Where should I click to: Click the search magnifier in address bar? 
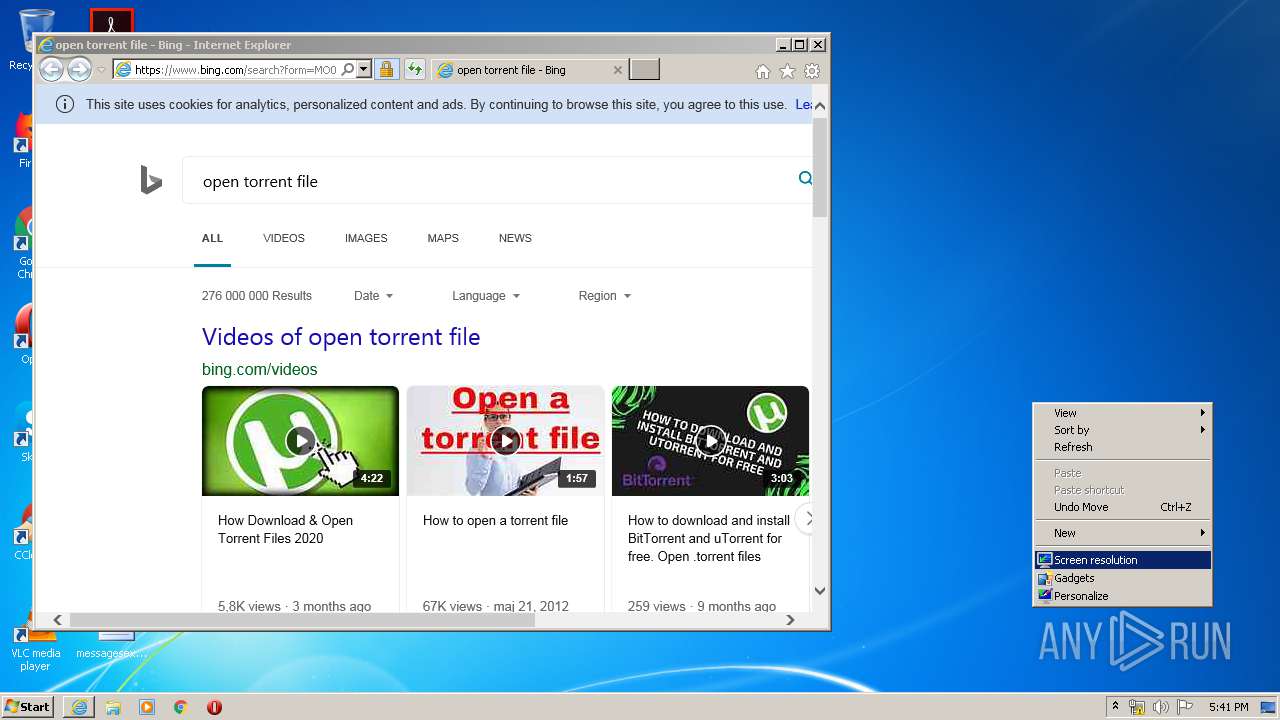click(347, 70)
